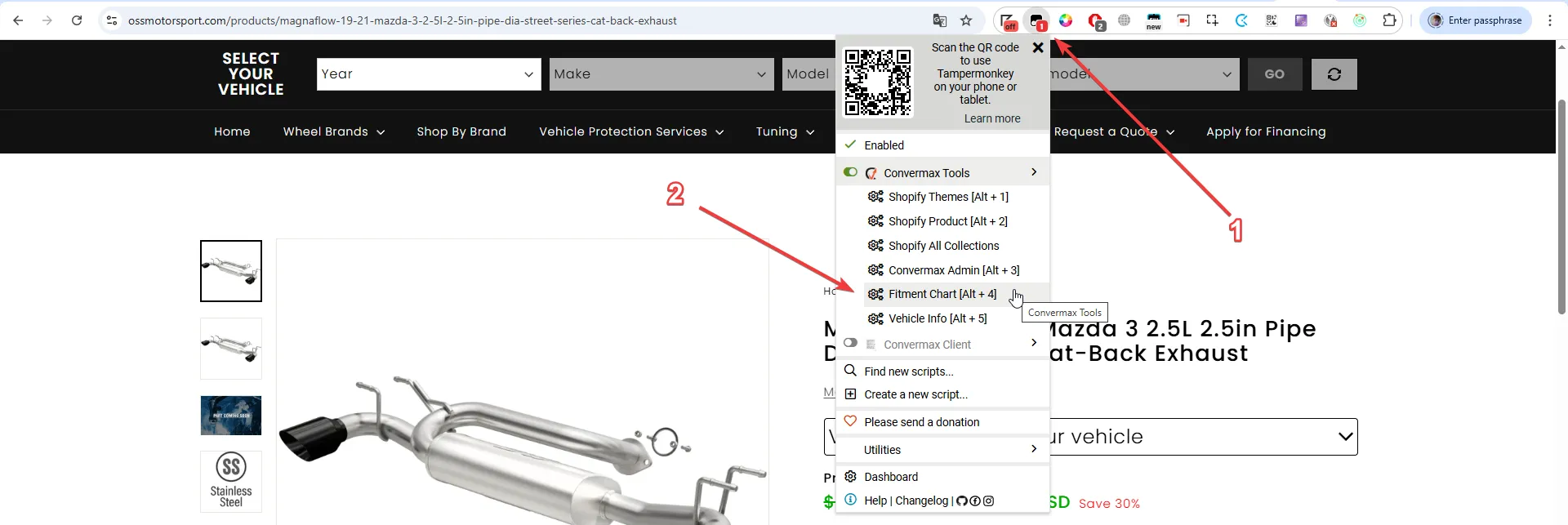The height and width of the screenshot is (525, 1568).
Task: Click the GitHub icon in Help row
Action: [x=961, y=501]
